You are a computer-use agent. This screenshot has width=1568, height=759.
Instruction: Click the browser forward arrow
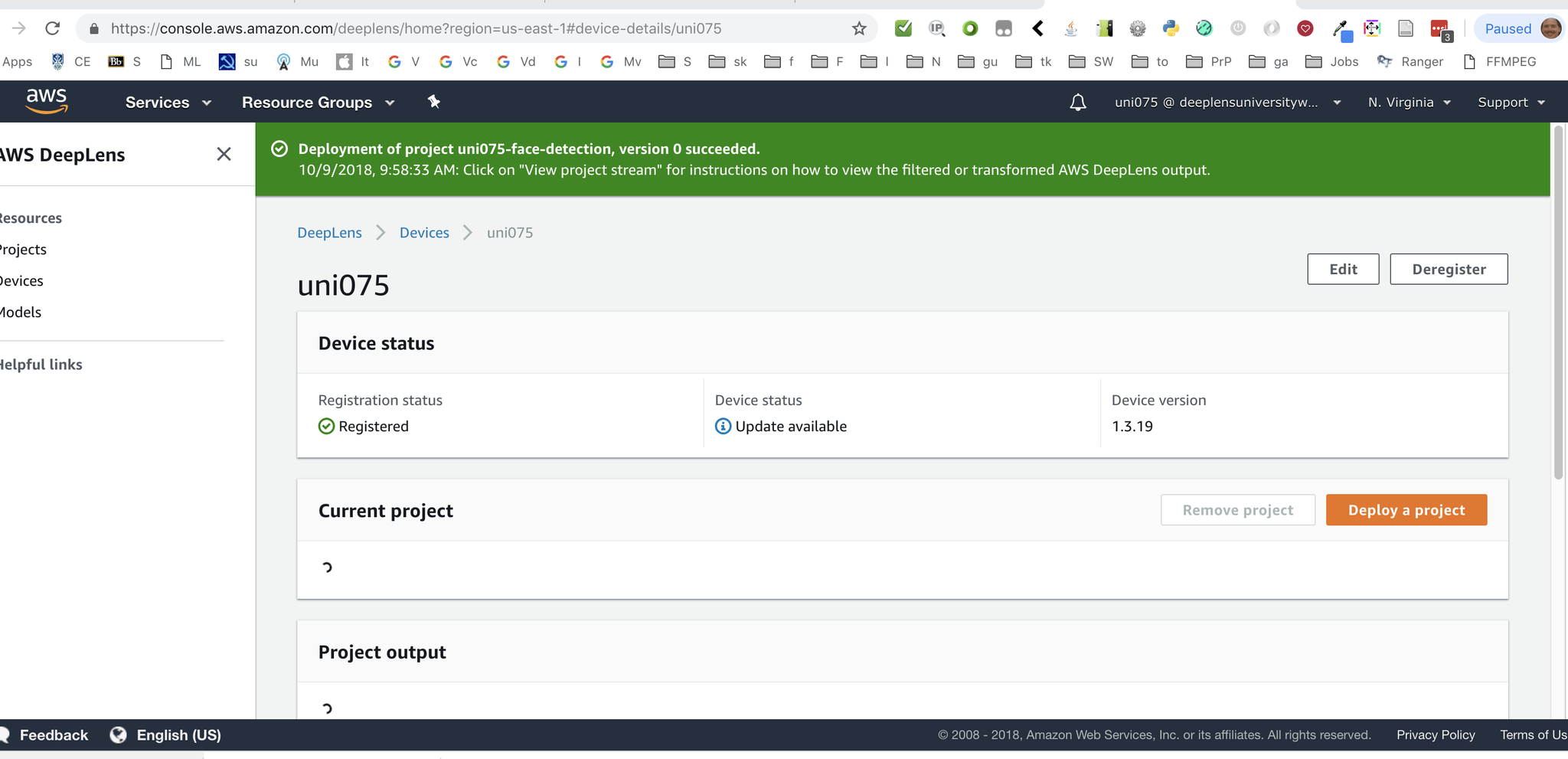click(19, 28)
